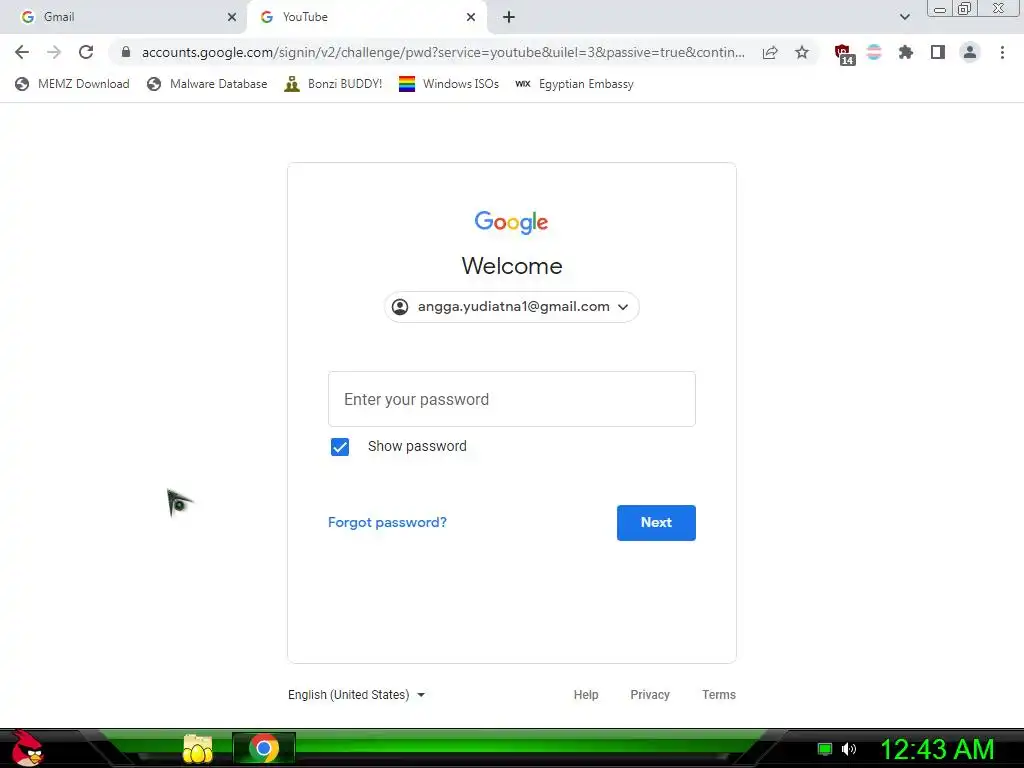
Task: Select the YouTube tab
Action: point(366,17)
